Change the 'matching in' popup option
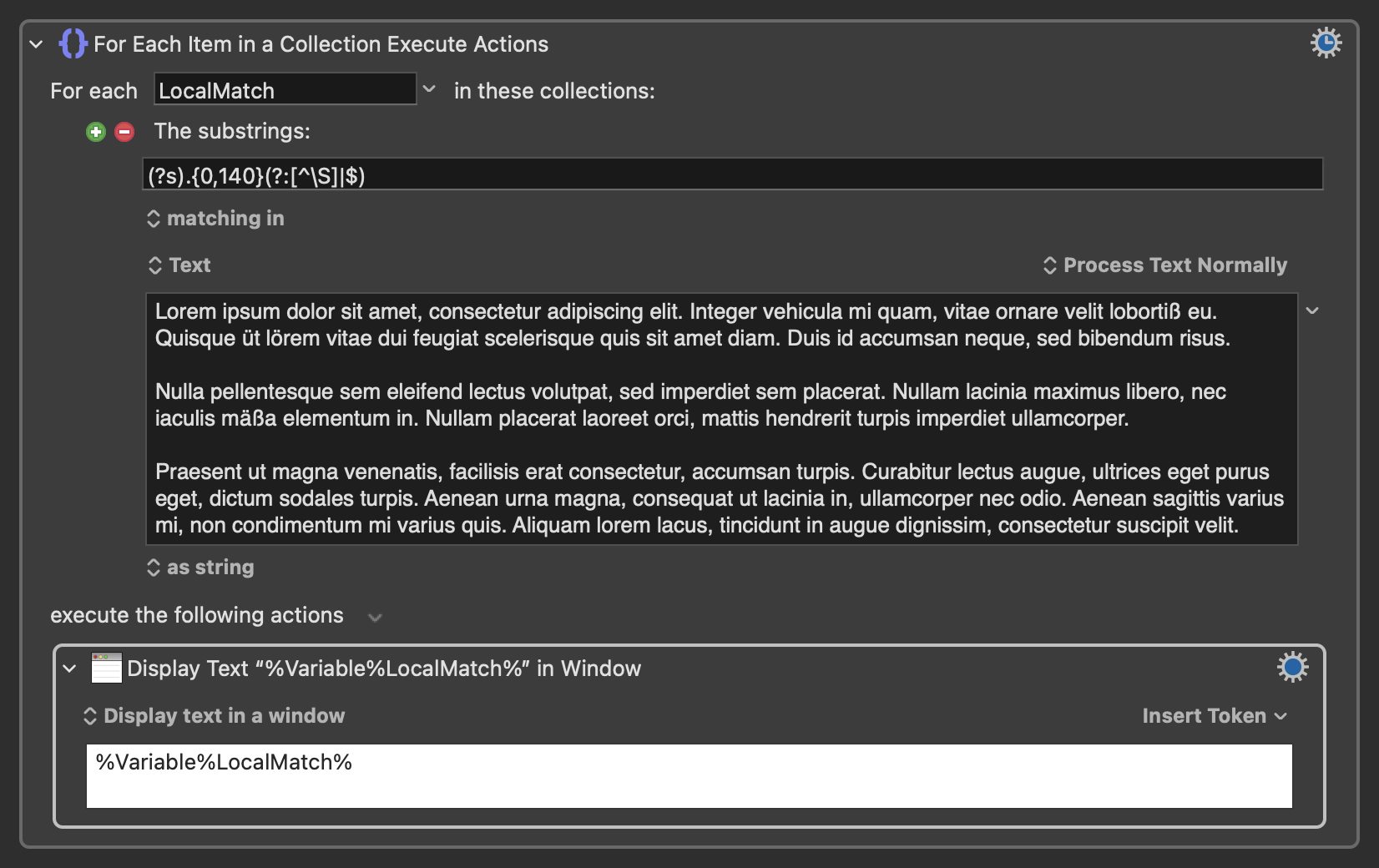The image size is (1379, 868). pos(215,219)
